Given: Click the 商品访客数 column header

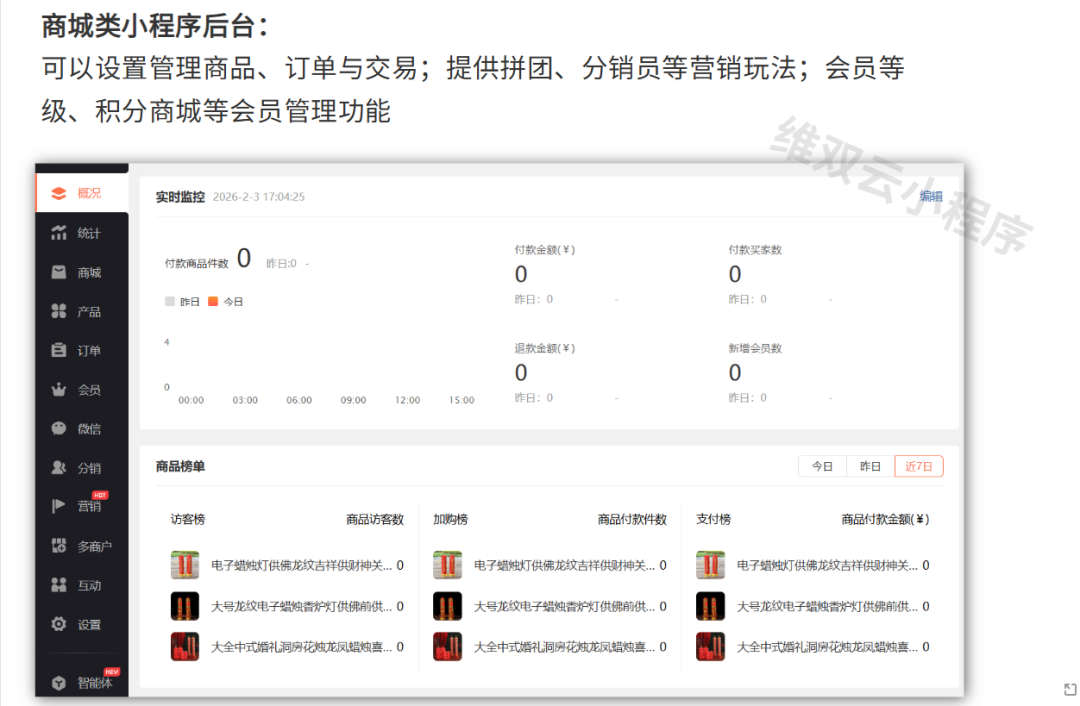Looking at the screenshot, I should (x=375, y=519).
